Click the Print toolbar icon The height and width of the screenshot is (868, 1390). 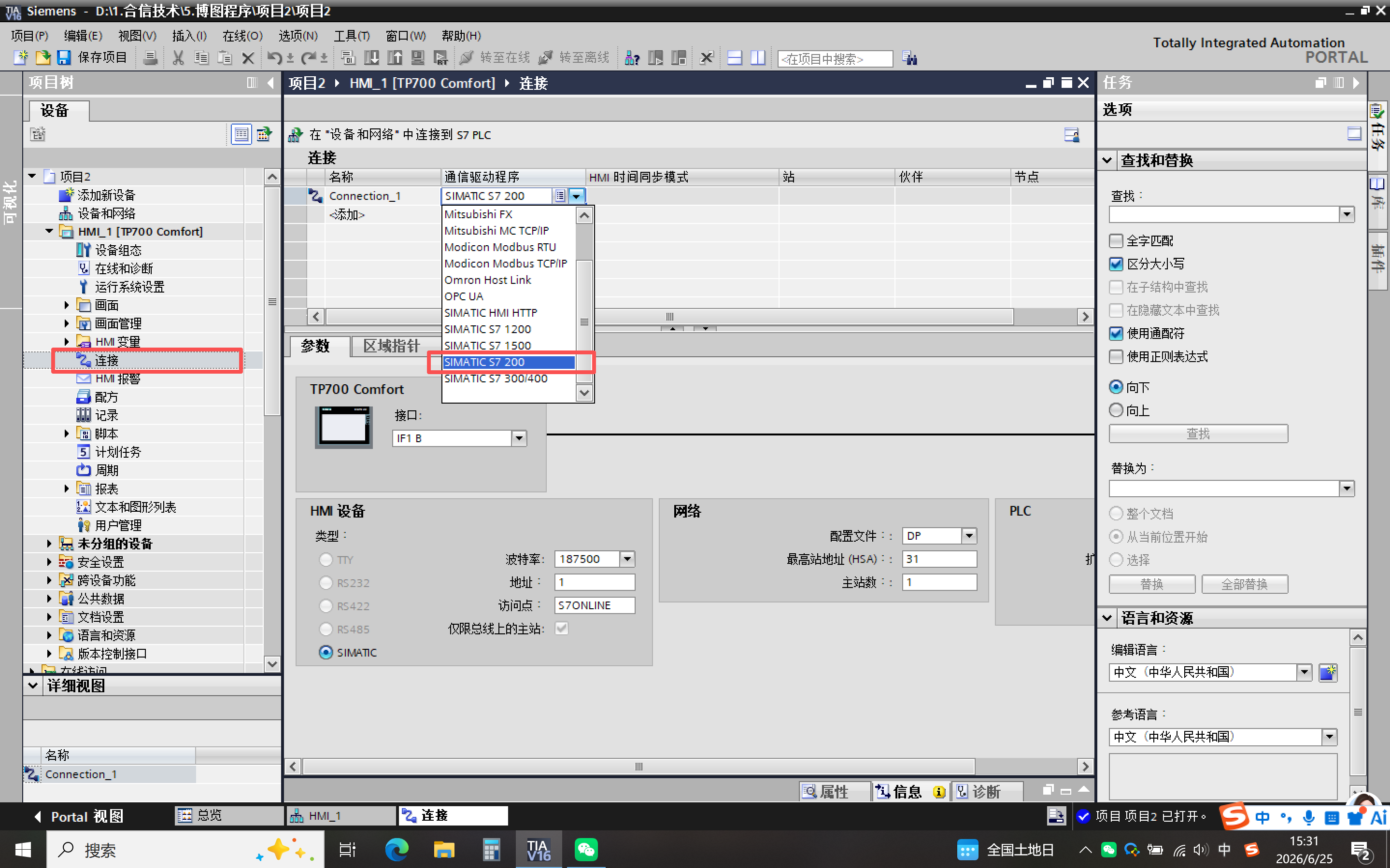150,57
